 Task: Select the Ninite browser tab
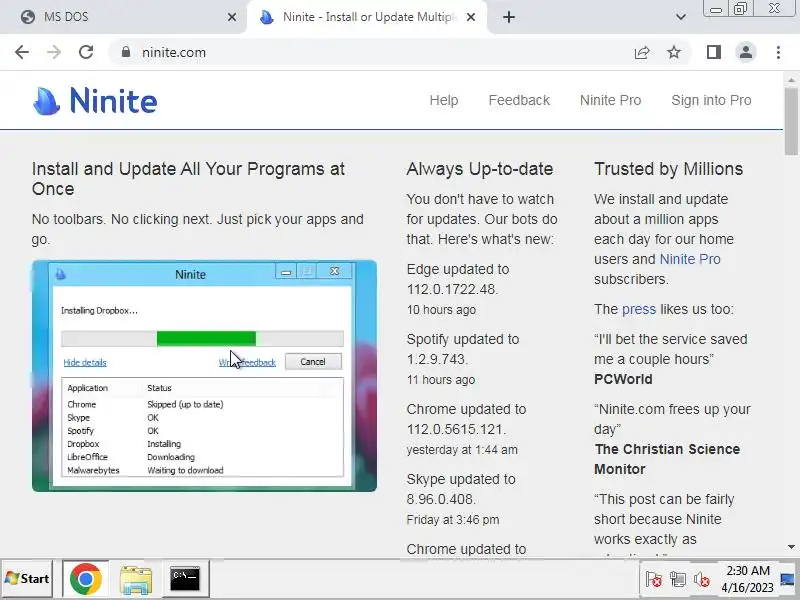tap(367, 17)
